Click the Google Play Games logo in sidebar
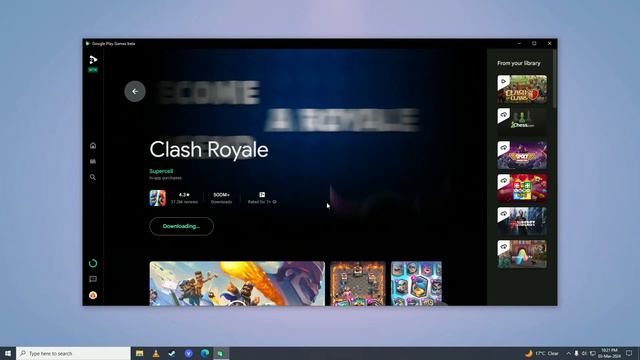The height and width of the screenshot is (360, 640). click(x=93, y=60)
